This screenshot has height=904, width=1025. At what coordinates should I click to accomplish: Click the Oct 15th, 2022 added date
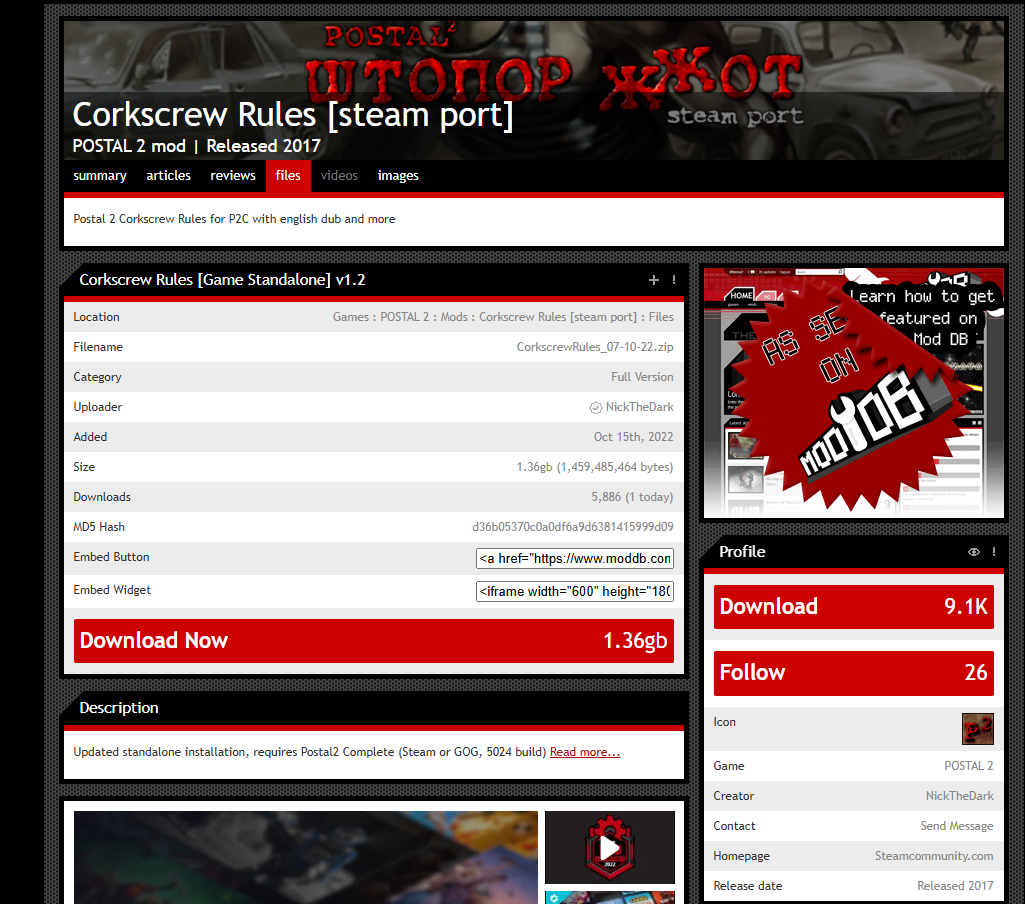coord(633,437)
